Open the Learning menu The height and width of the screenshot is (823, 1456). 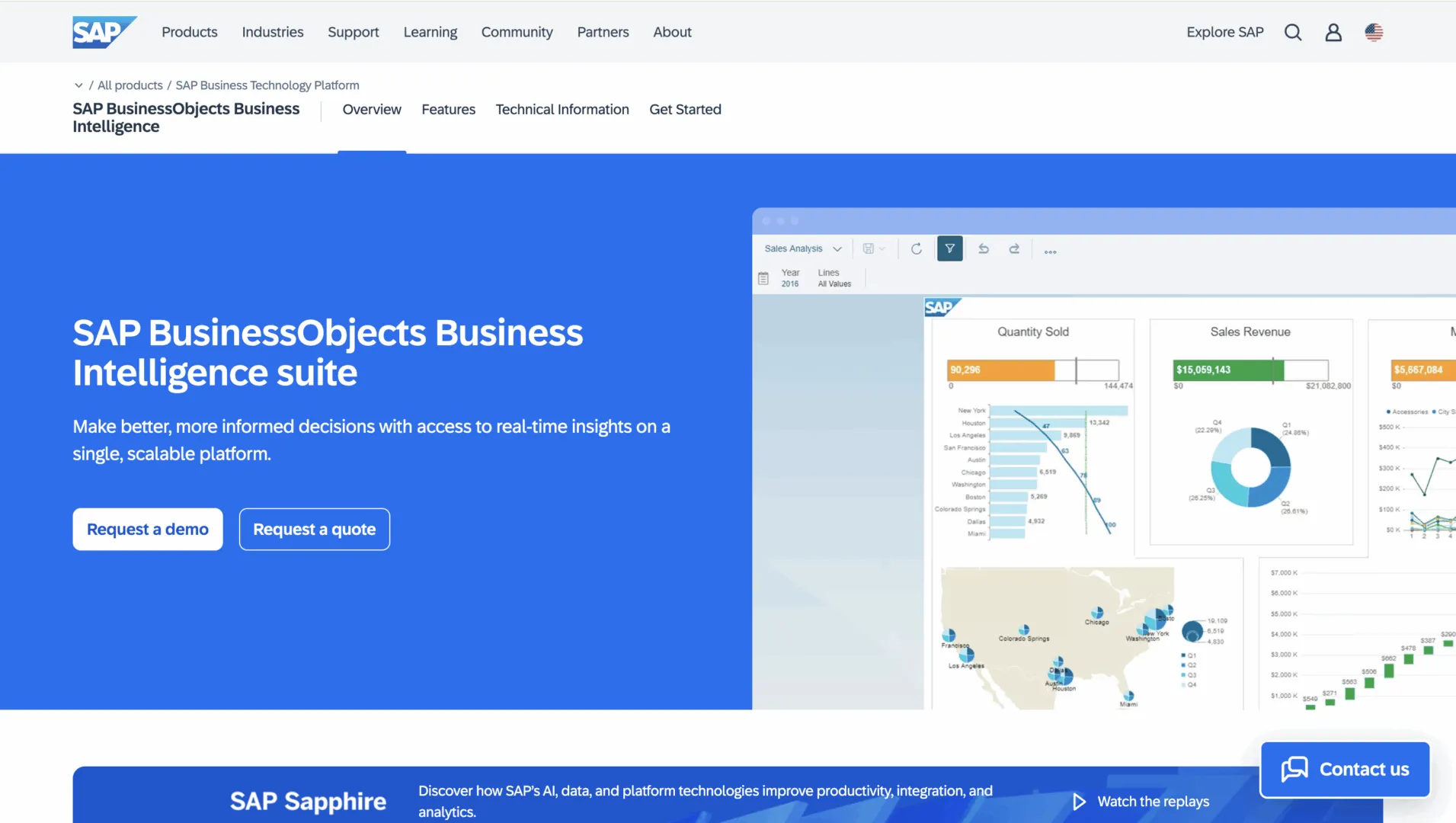point(430,32)
